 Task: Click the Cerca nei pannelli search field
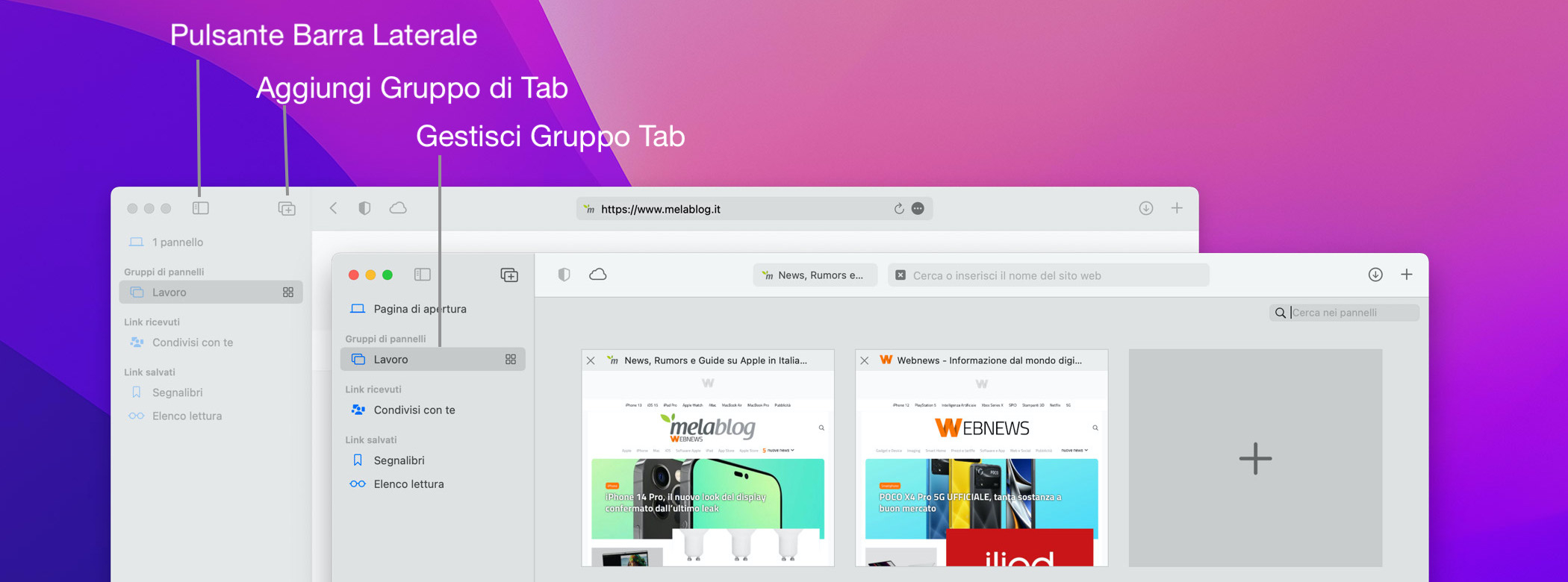[x=1351, y=313]
